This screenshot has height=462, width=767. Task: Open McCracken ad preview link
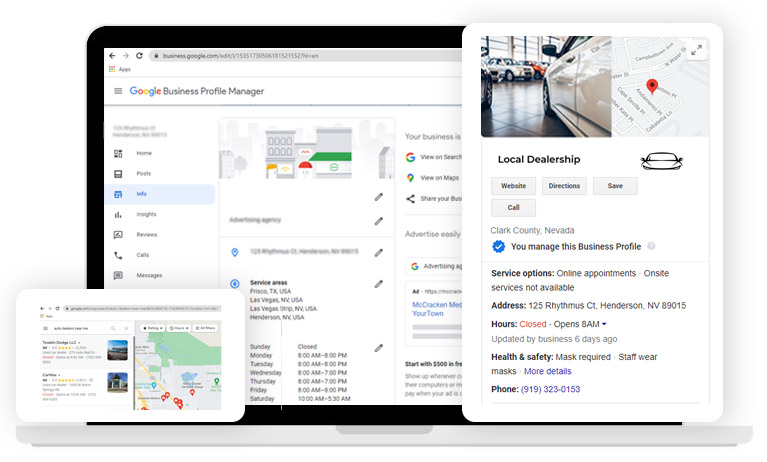coord(437,309)
